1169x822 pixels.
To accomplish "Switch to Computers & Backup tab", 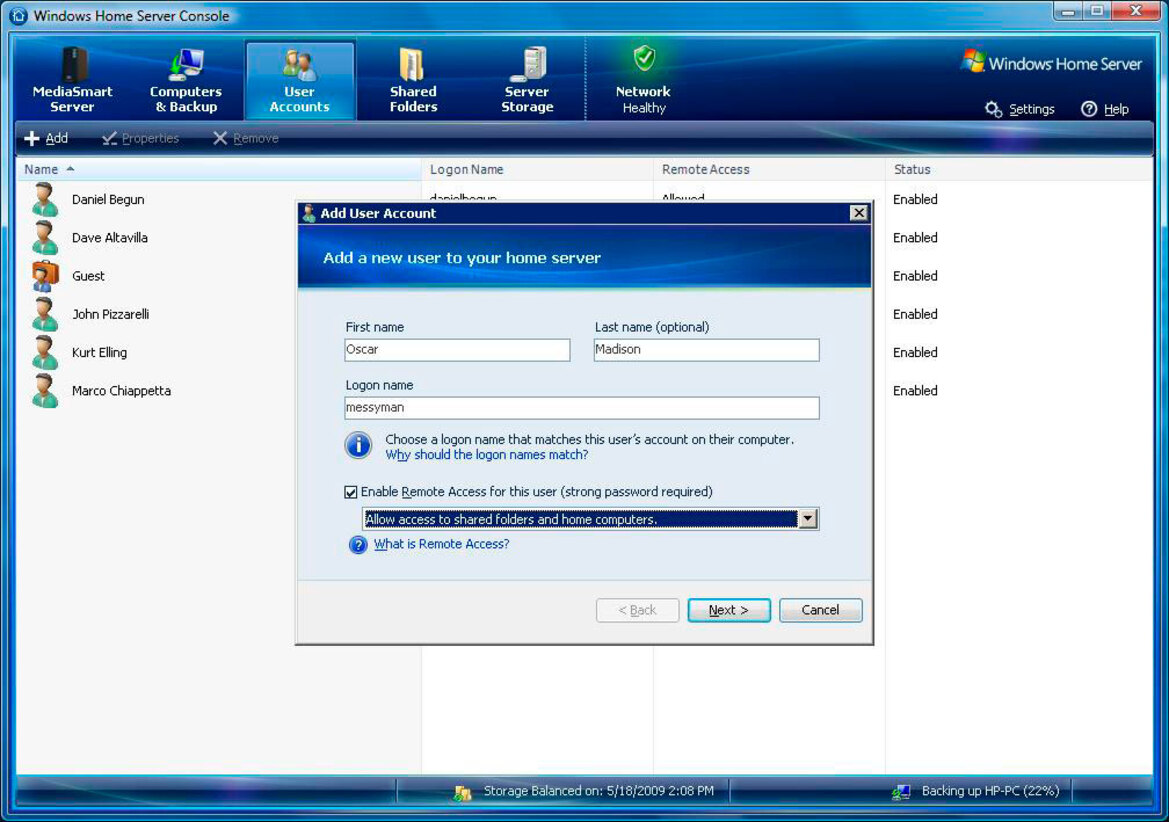I will coord(186,80).
